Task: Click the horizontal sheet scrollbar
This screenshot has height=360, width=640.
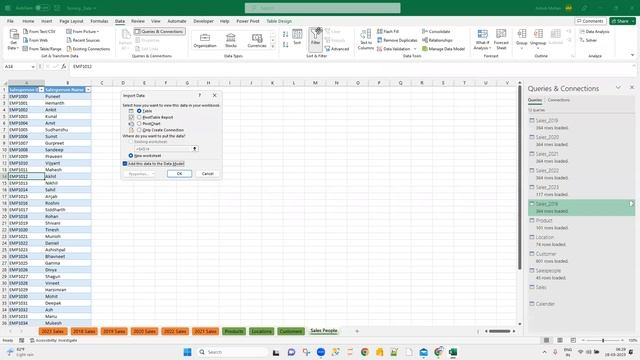Action: point(500,331)
